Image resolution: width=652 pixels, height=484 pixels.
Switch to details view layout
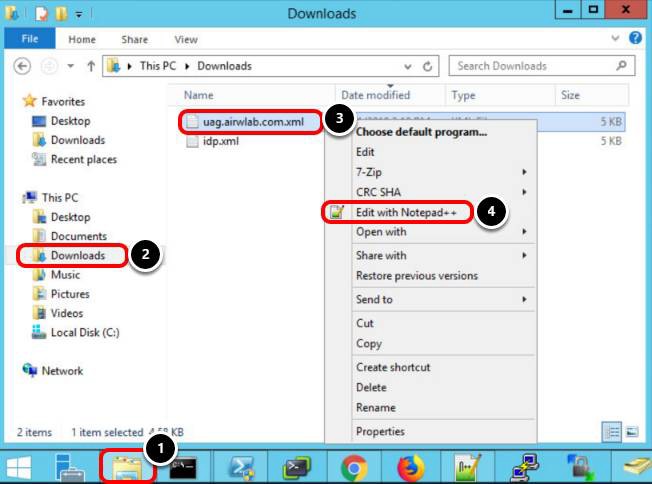point(612,432)
